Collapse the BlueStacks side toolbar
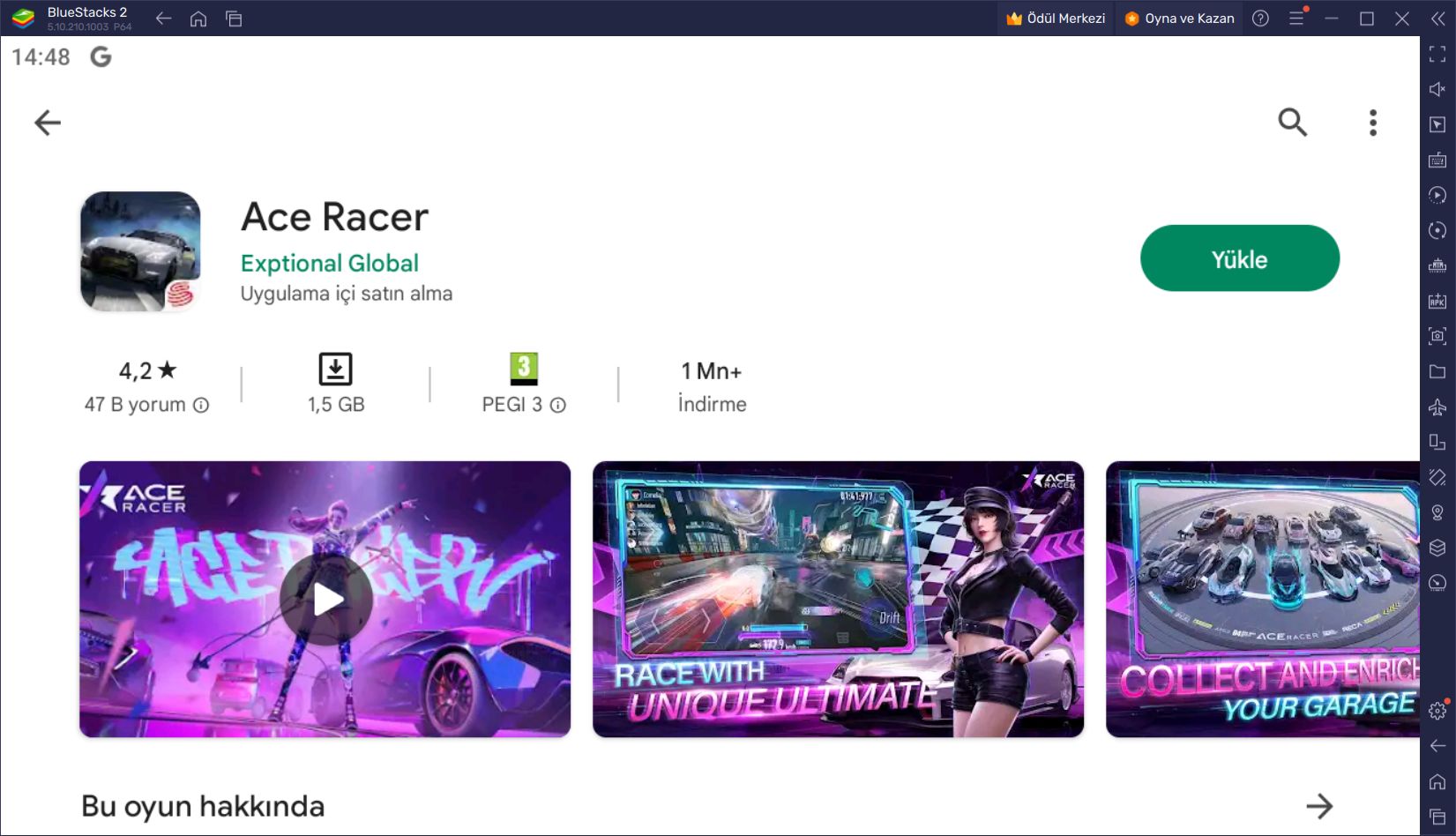 pyautogui.click(x=1437, y=19)
